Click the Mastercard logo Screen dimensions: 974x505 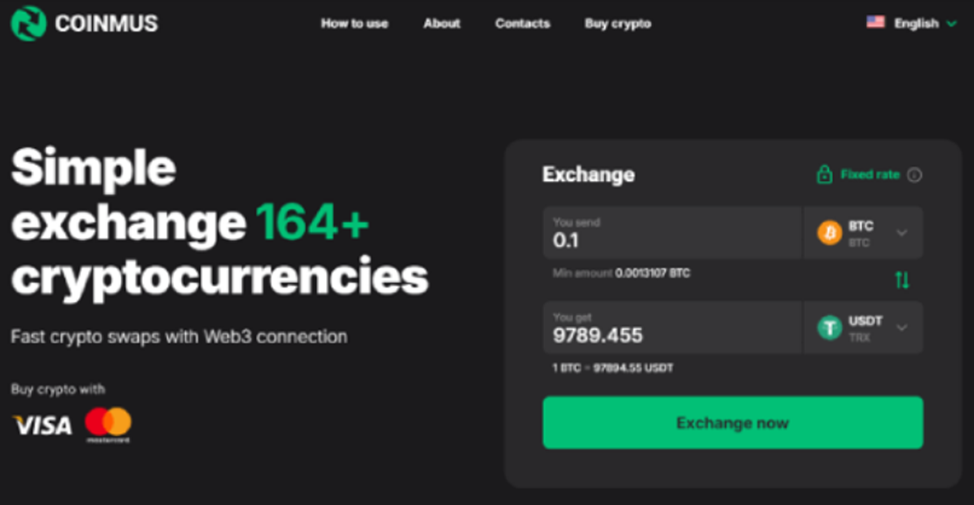(108, 424)
